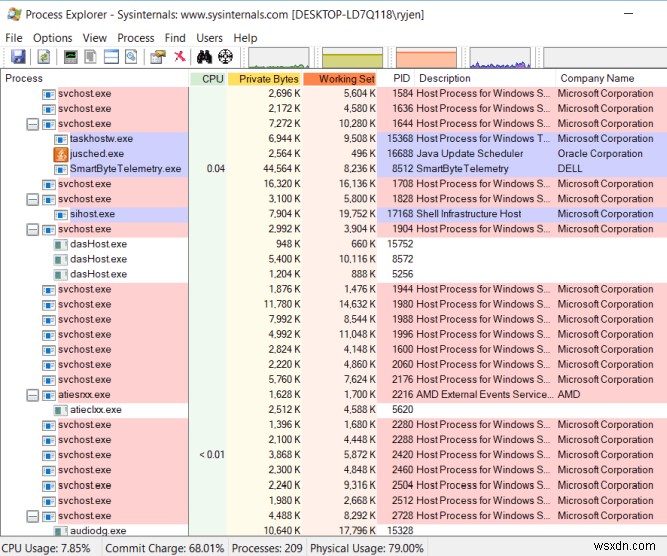Click the icon of svchost.exe PID 1708

pyautogui.click(x=48, y=184)
